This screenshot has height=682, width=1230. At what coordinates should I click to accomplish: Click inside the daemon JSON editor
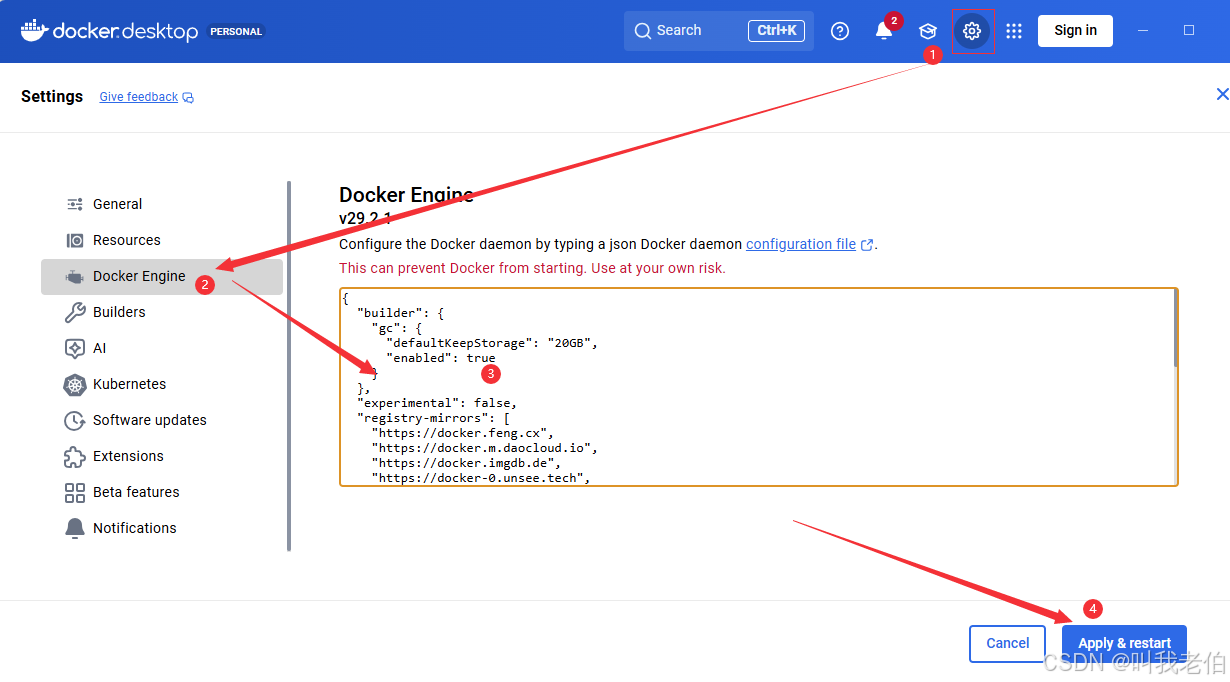pos(757,387)
